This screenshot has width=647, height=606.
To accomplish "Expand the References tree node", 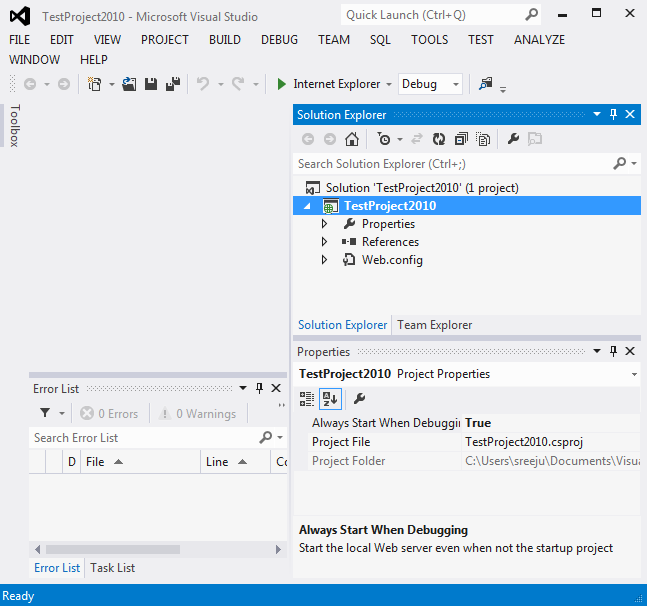I will (324, 242).
